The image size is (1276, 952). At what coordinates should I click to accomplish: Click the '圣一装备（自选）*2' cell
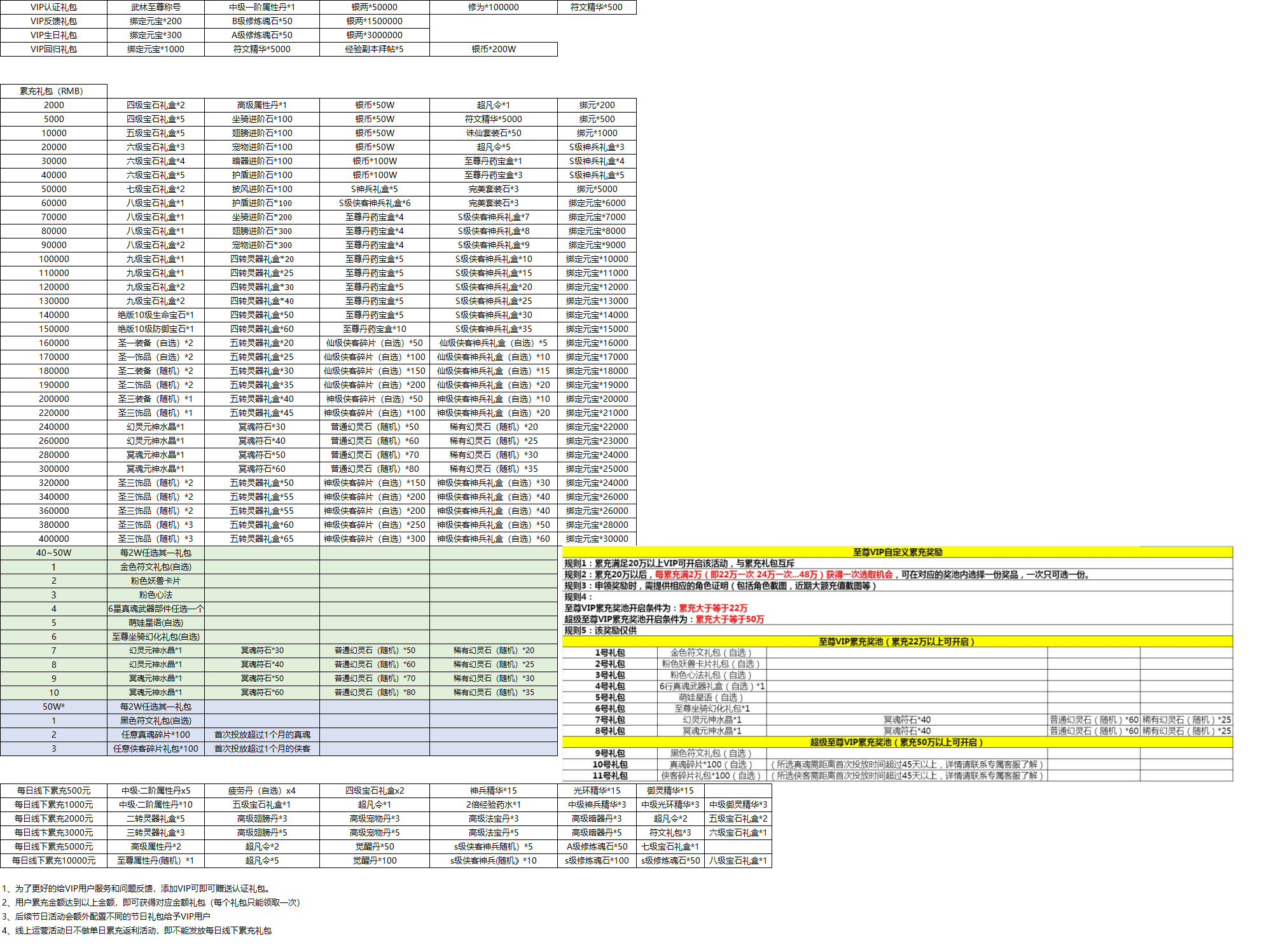(x=156, y=343)
